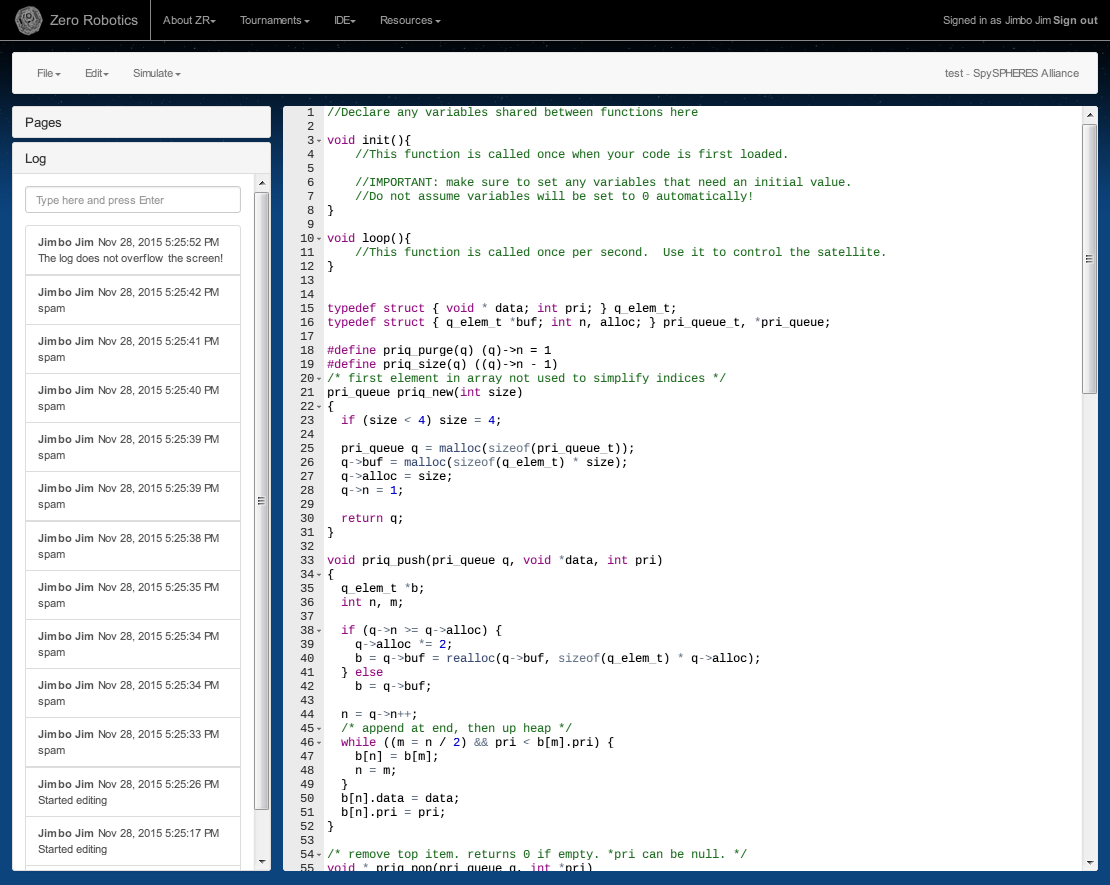Viewport: 1110px width, 885px height.
Task: Fold the comment block at line 20
Action: [319, 379]
